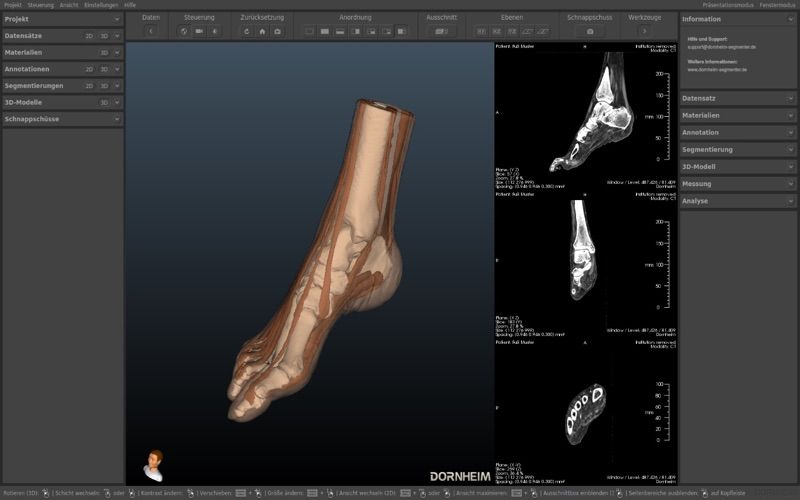
Task: Click the head orientation figure in 3D view
Action: (154, 465)
